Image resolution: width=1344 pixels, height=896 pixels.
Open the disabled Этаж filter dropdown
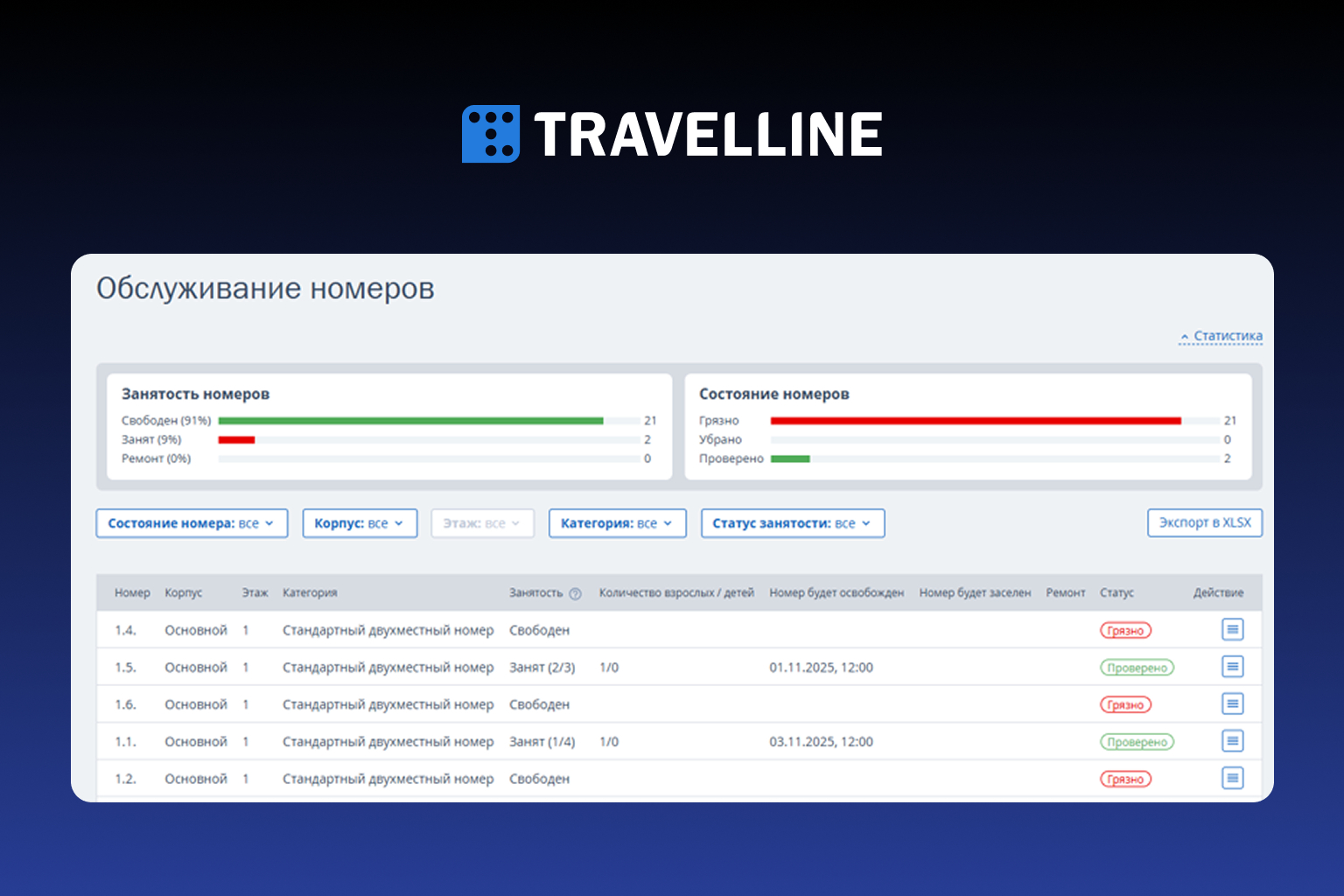tap(482, 523)
